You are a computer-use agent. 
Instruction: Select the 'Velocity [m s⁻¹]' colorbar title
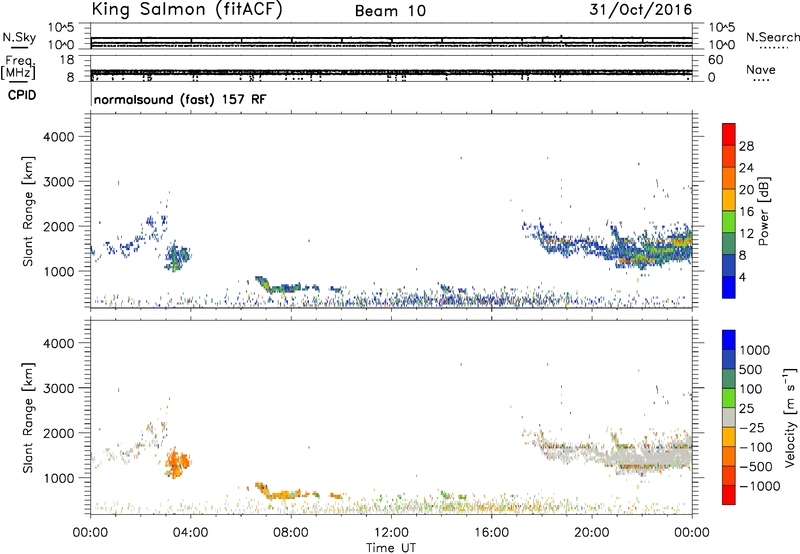tap(790, 417)
